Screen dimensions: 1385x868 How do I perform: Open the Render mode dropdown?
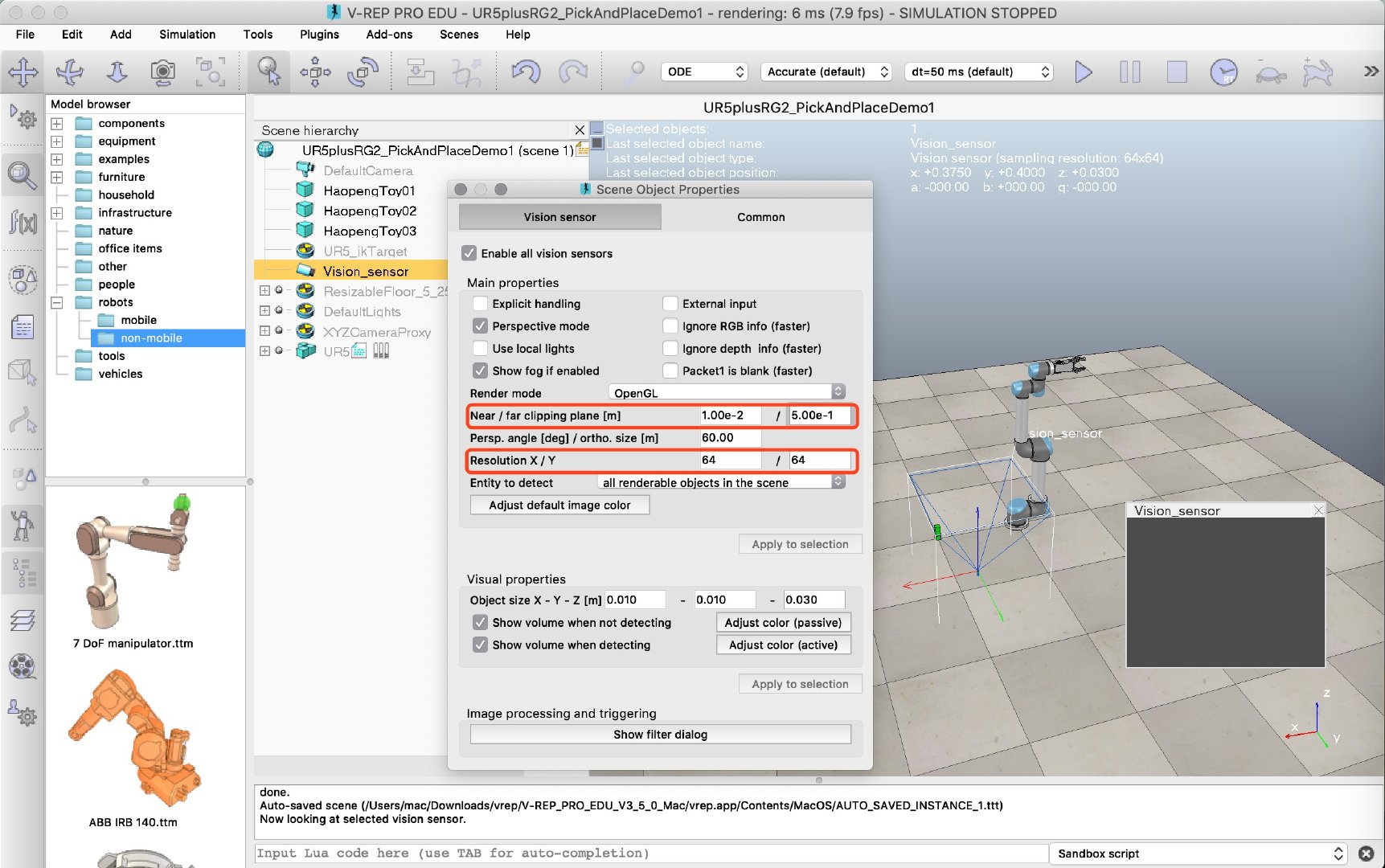[x=723, y=392]
